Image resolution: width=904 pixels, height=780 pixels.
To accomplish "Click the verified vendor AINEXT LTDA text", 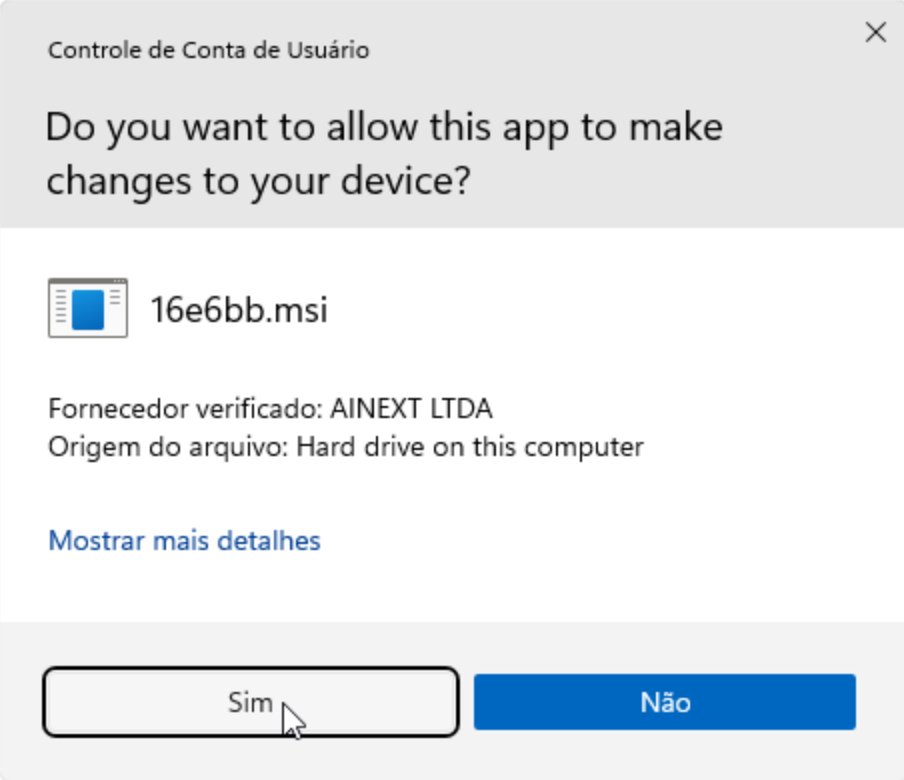I will pyautogui.click(x=270, y=408).
